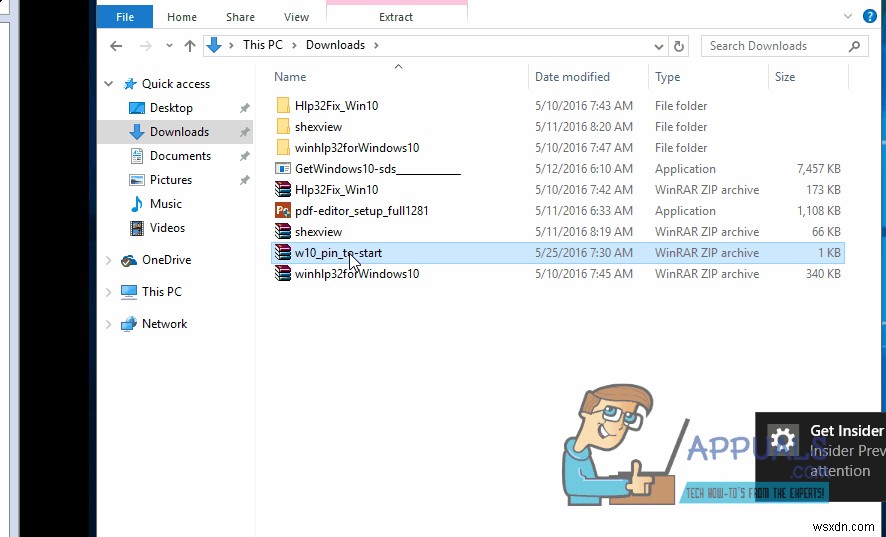Image resolution: width=886 pixels, height=537 pixels.
Task: Click This PC in the address path
Action: pos(263,45)
